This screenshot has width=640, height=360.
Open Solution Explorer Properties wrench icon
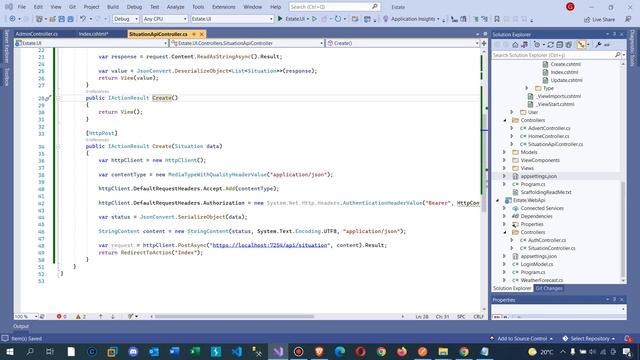(598, 44)
